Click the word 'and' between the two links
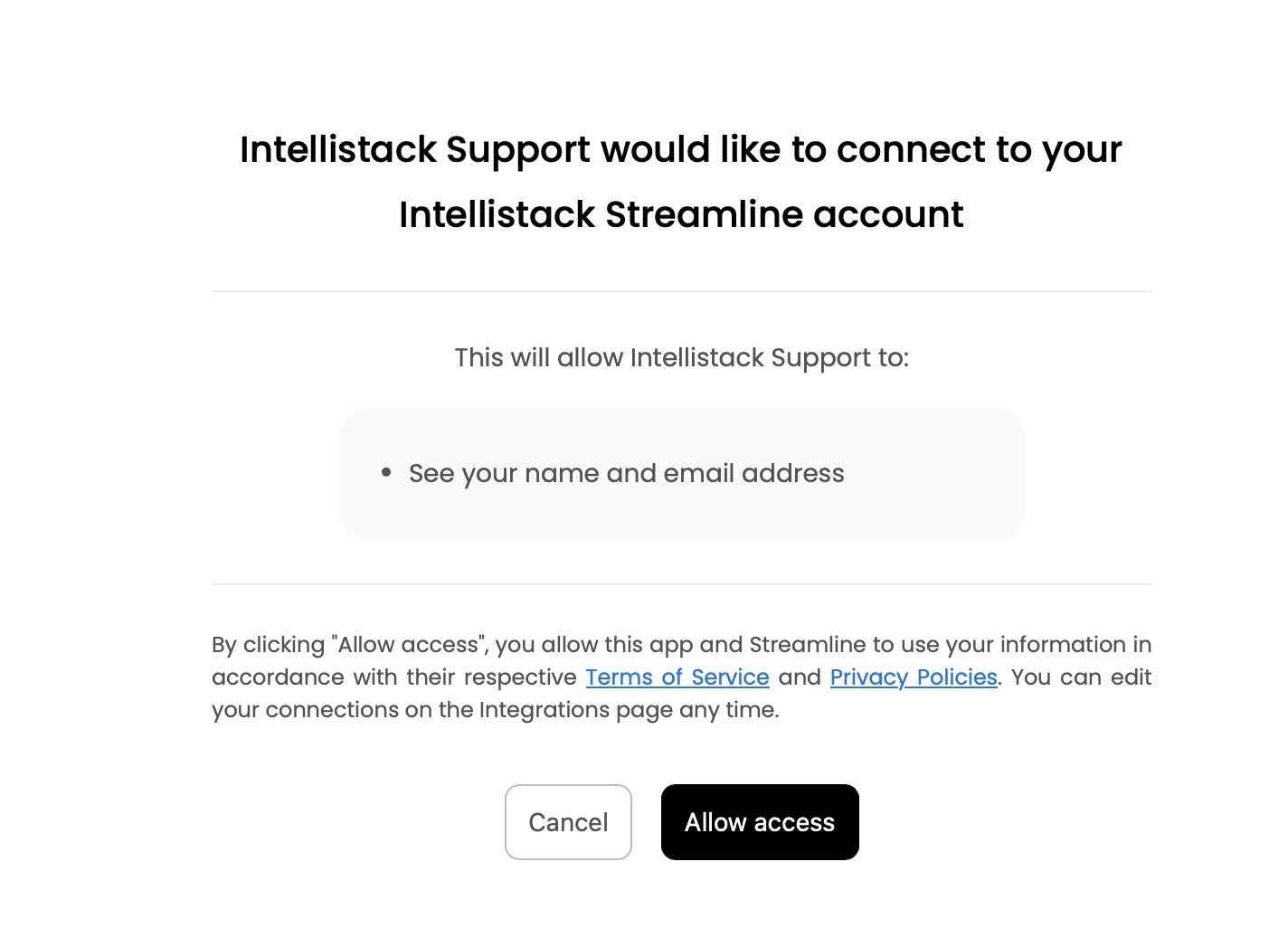Image resolution: width=1288 pixels, height=928 pixels. [x=800, y=677]
